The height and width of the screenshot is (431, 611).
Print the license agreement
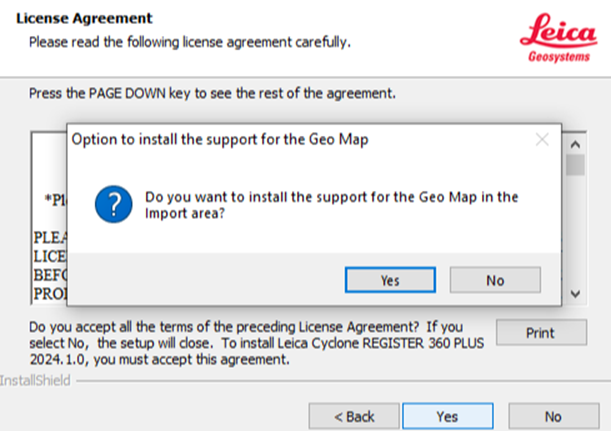[x=541, y=333]
